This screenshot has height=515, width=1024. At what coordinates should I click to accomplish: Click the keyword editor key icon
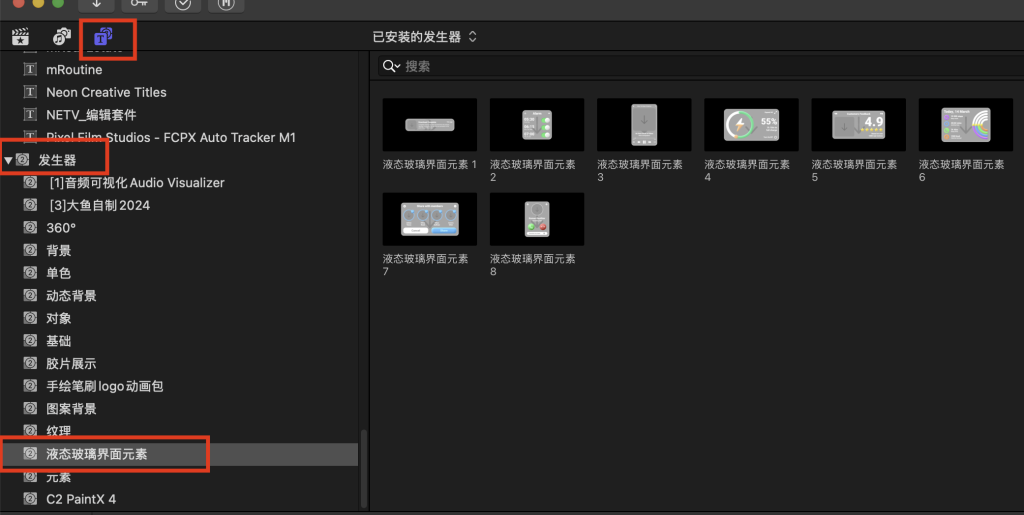click(x=139, y=4)
